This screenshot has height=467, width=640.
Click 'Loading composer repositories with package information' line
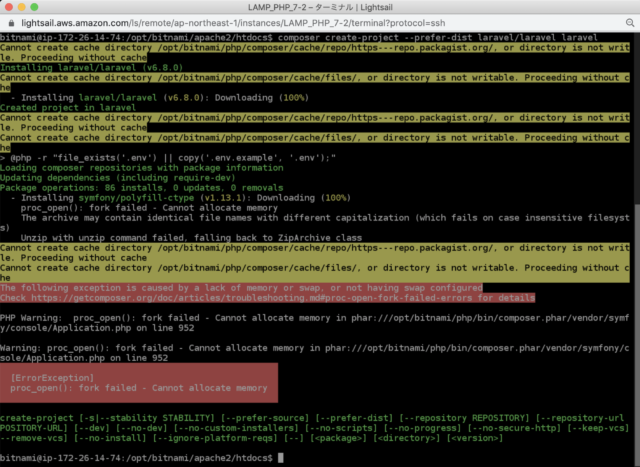point(142,168)
